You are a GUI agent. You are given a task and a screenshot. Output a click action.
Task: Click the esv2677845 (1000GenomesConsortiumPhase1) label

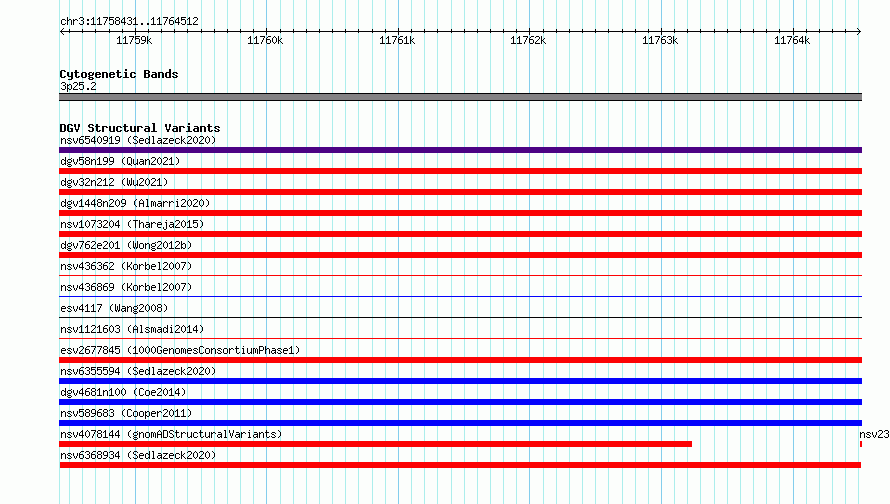point(180,350)
